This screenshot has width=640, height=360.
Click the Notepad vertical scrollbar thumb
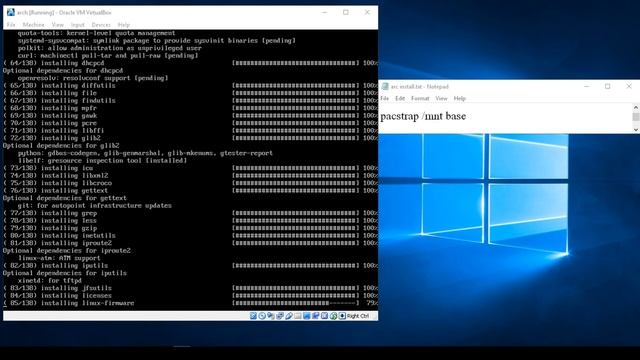[636, 117]
